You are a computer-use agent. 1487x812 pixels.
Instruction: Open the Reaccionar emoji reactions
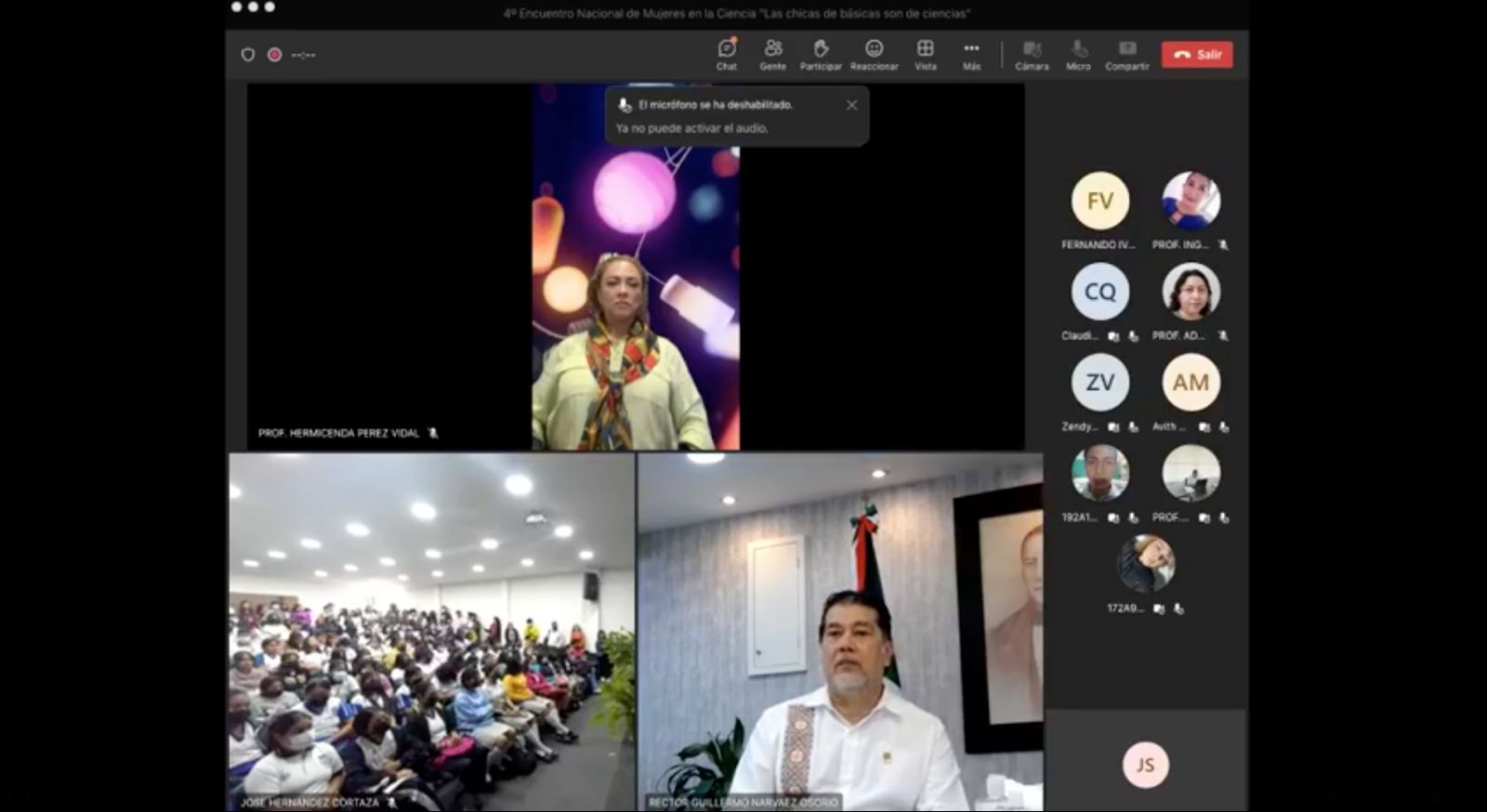point(874,54)
